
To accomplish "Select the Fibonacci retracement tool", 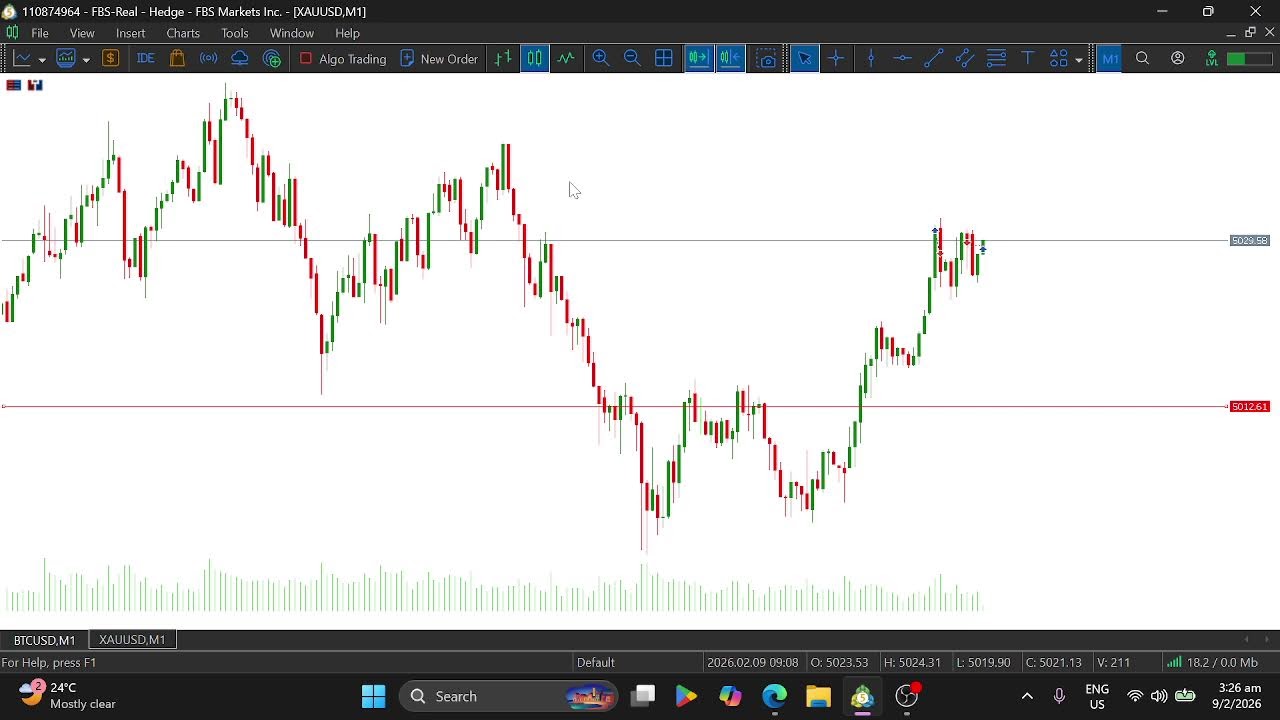I will click(x=996, y=59).
